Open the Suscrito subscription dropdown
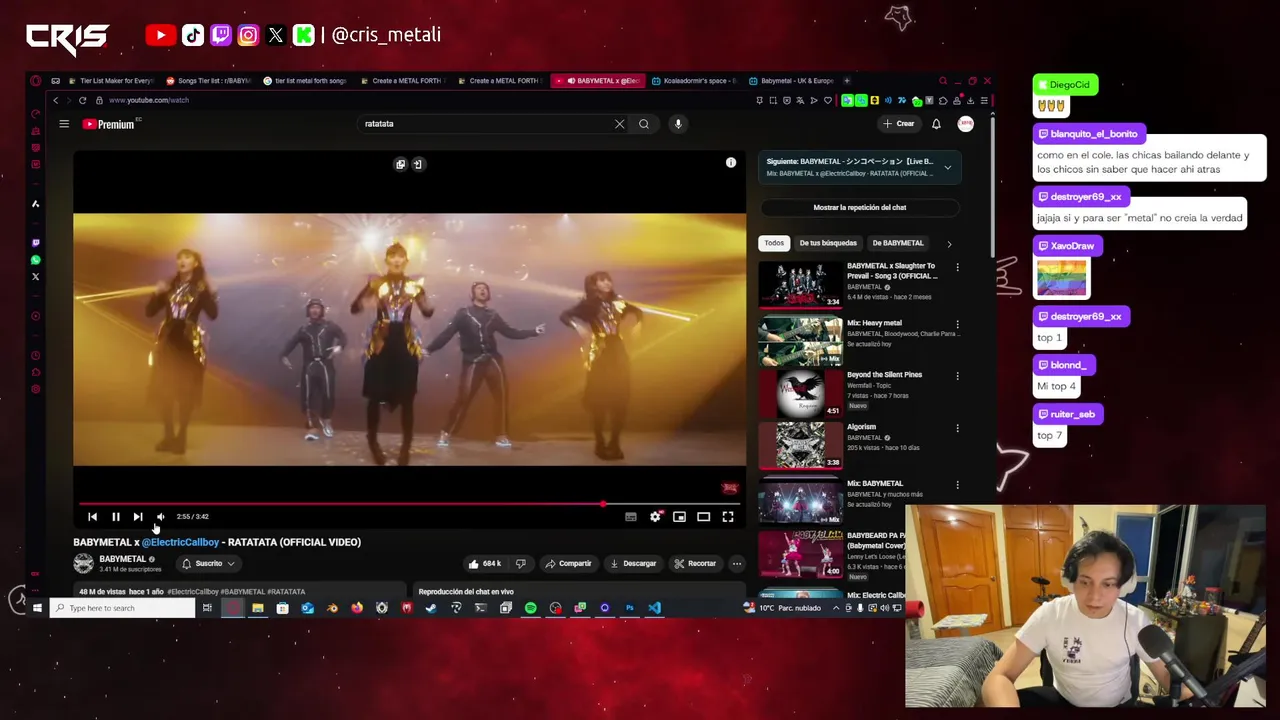 click(208, 563)
